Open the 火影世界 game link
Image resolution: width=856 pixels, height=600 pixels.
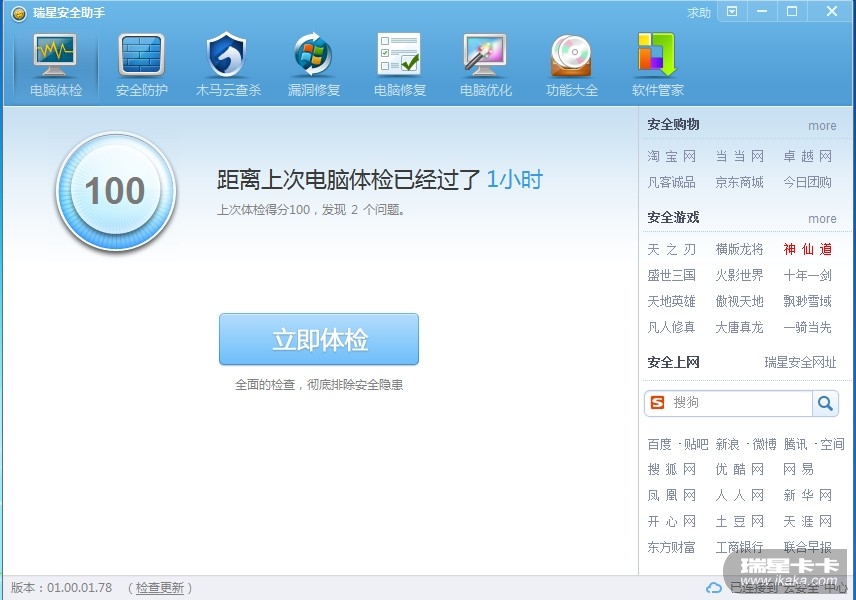tap(739, 275)
